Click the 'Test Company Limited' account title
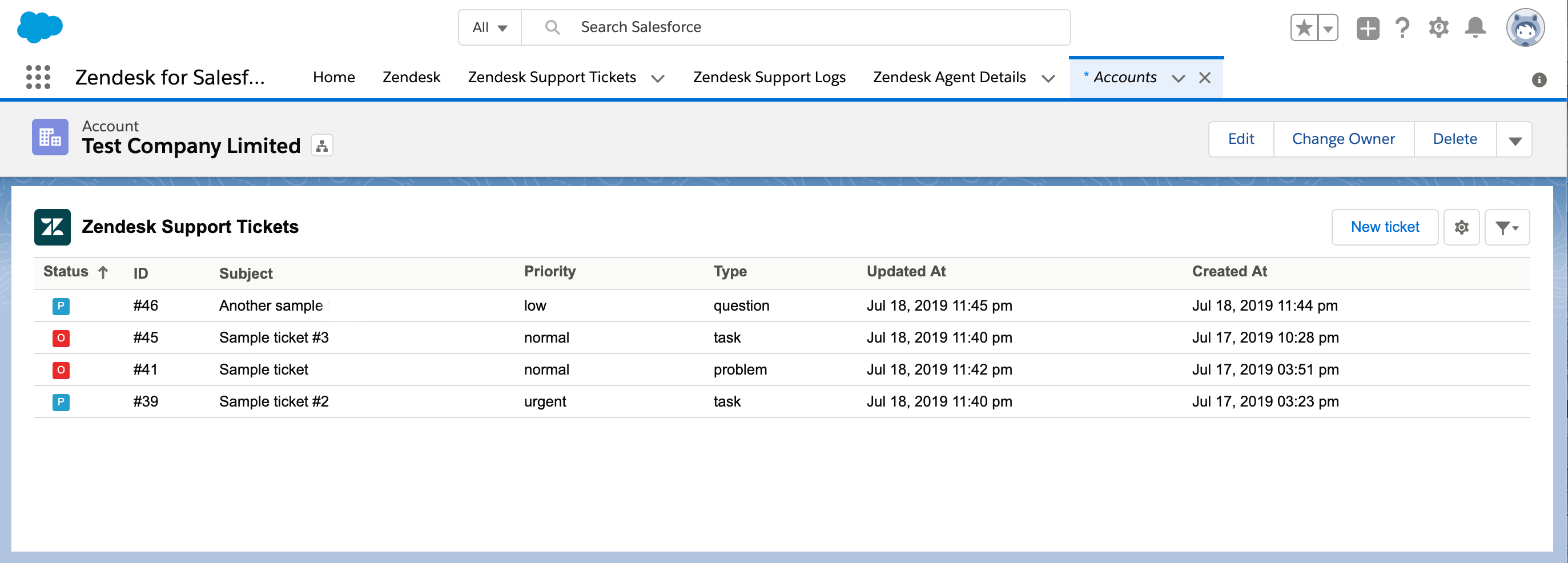Screen dimensions: 1568x563 (x=191, y=146)
